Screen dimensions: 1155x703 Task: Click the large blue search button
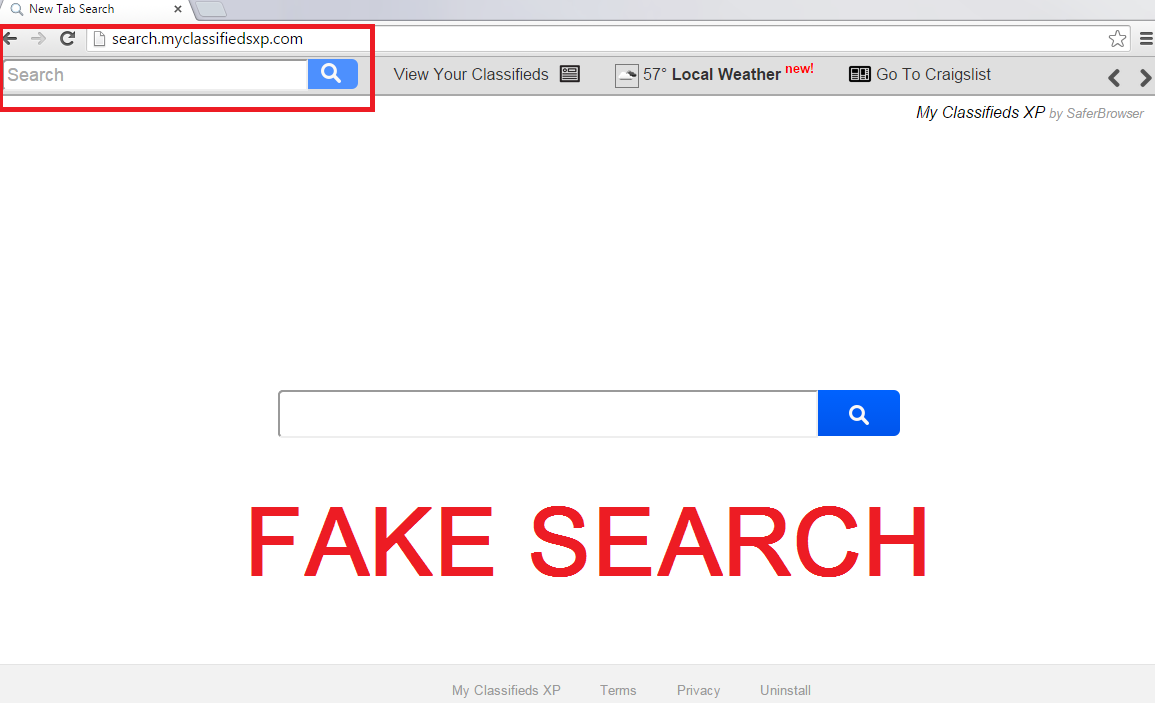coord(858,413)
